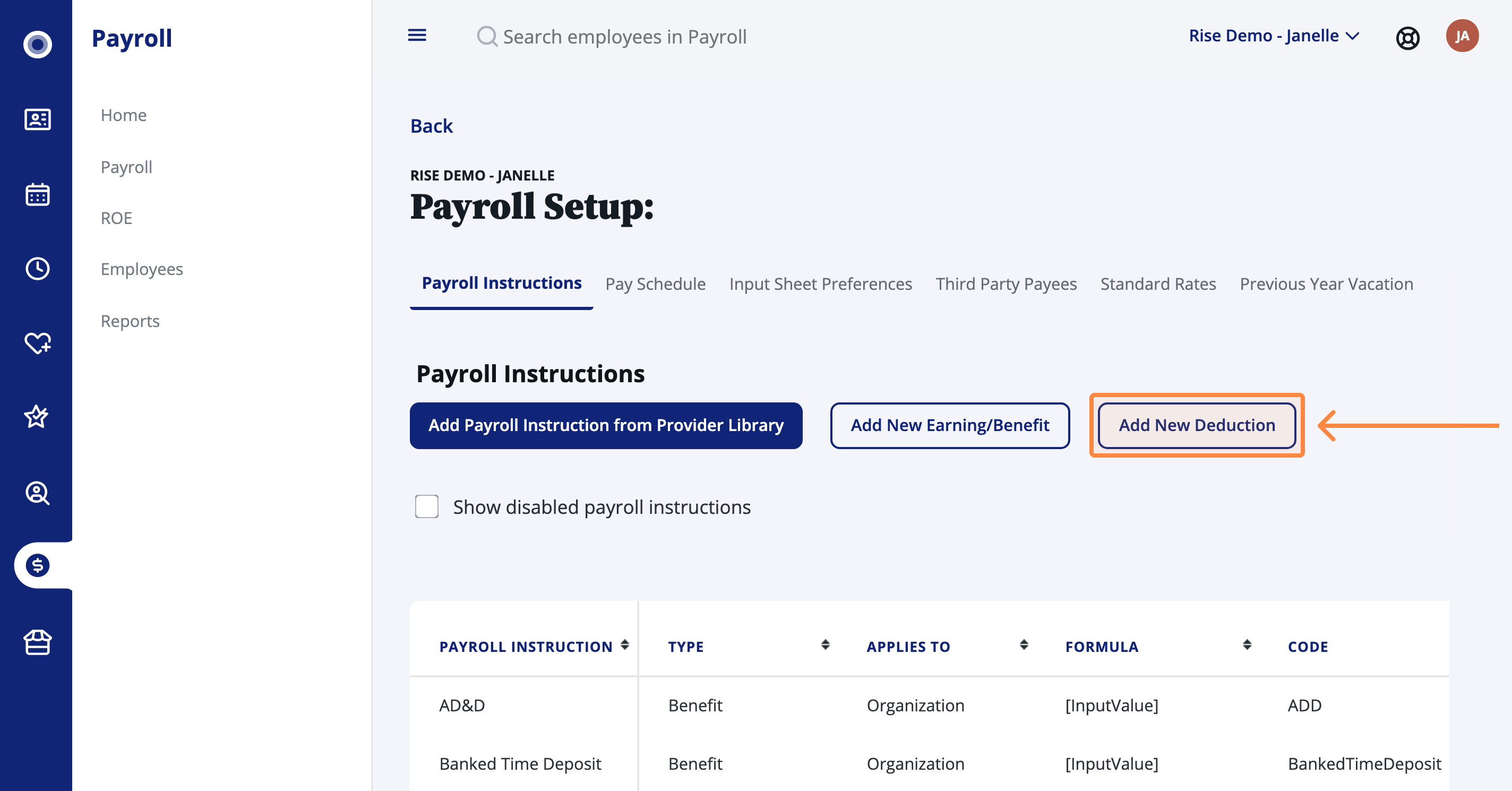The height and width of the screenshot is (791, 1512).
Task: Click Organization in Banked Time Deposit row
Action: (915, 764)
